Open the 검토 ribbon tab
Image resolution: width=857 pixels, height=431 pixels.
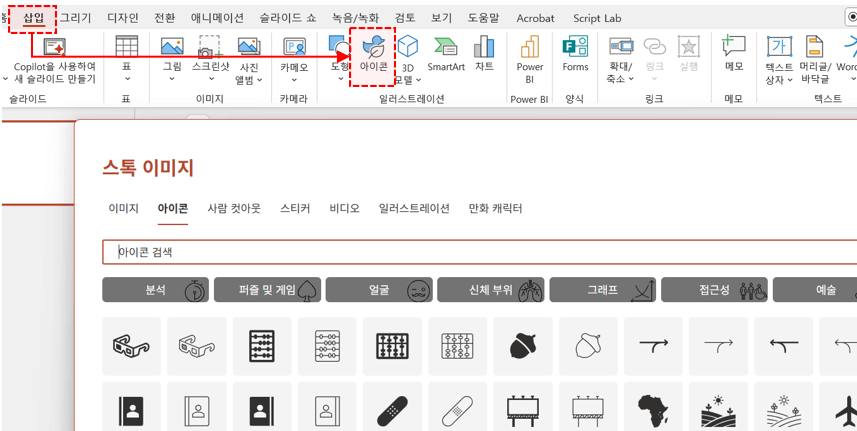tap(405, 18)
